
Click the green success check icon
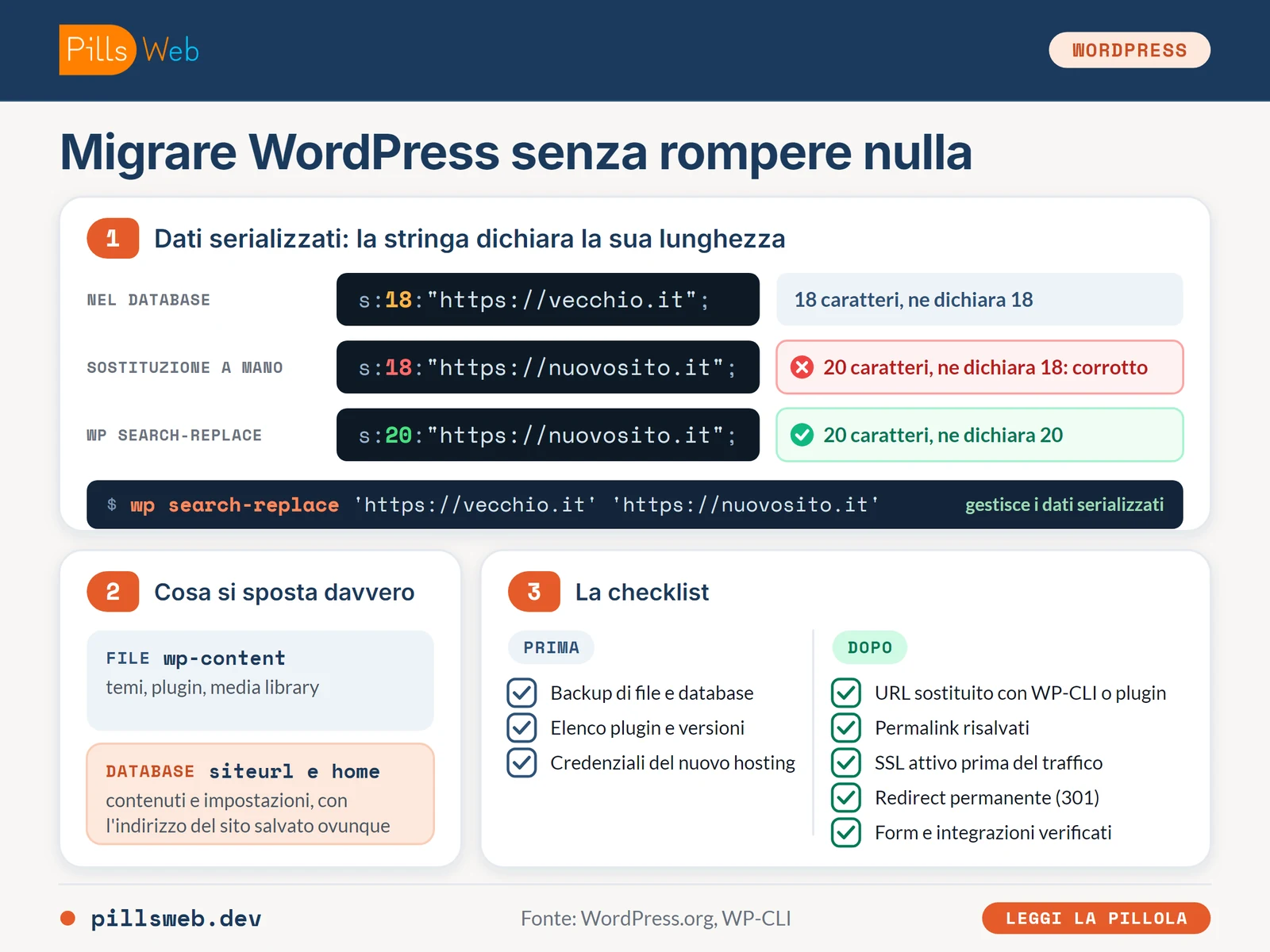tap(802, 435)
